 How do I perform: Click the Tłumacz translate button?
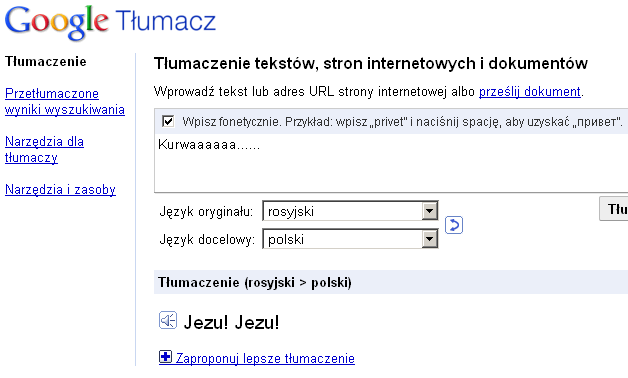[x=614, y=209]
